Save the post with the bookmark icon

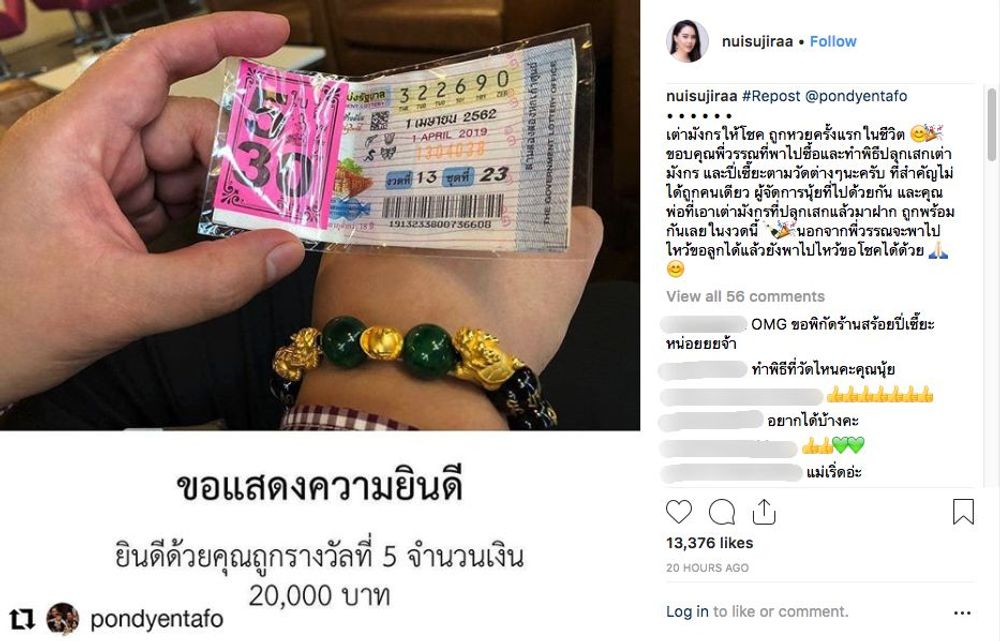tap(963, 512)
